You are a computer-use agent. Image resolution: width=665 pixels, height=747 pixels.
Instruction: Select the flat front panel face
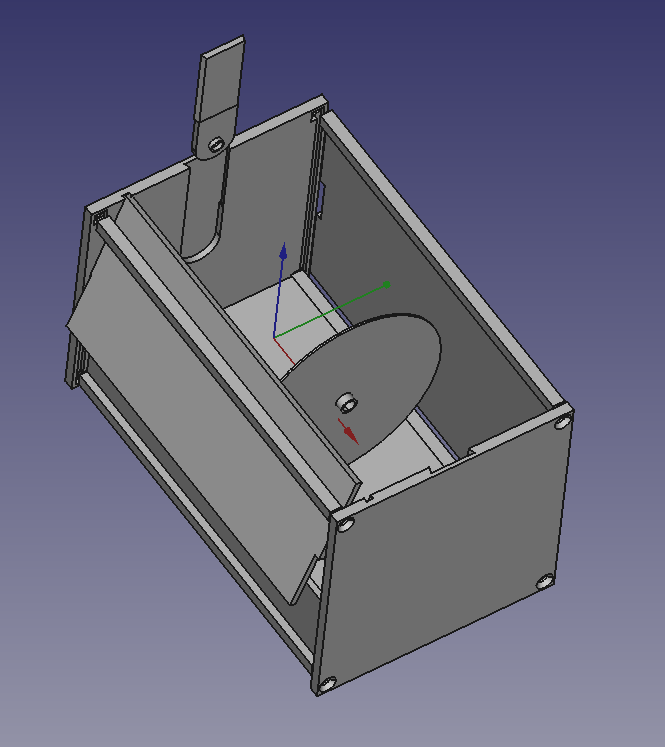coord(443,553)
